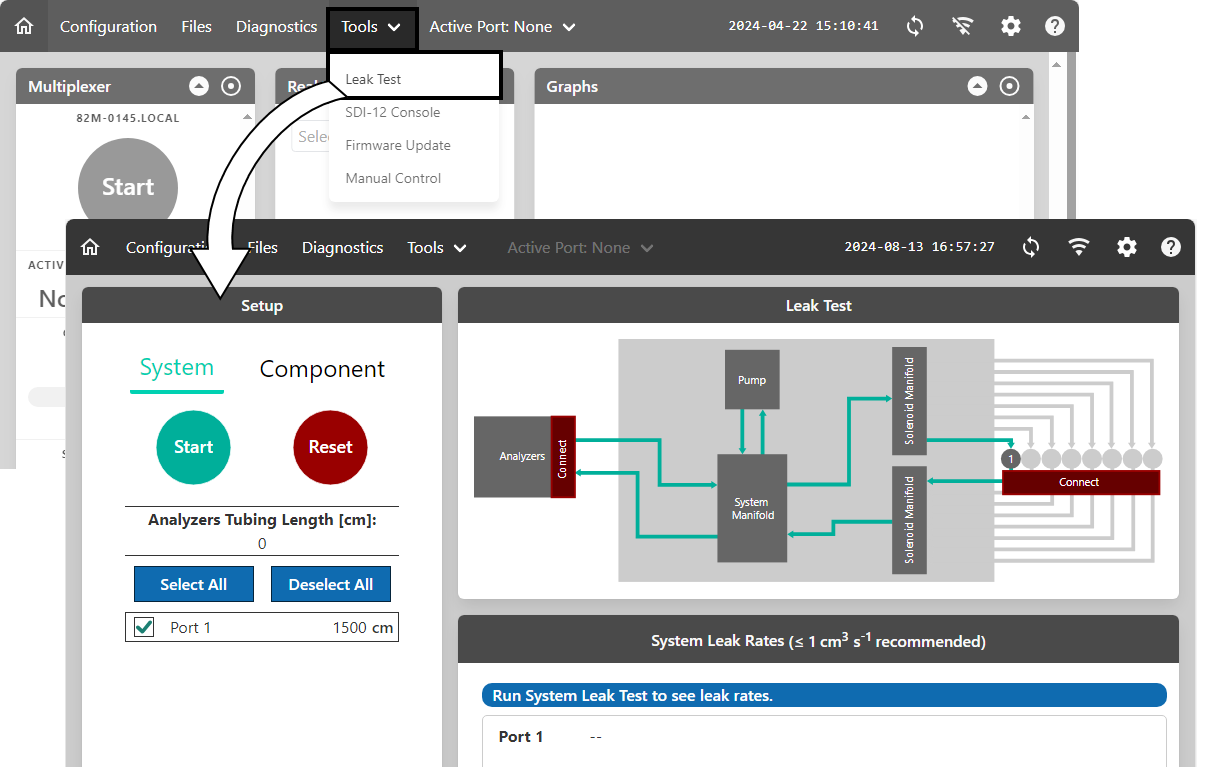Select Leak Test from Tools menu

tap(414, 79)
